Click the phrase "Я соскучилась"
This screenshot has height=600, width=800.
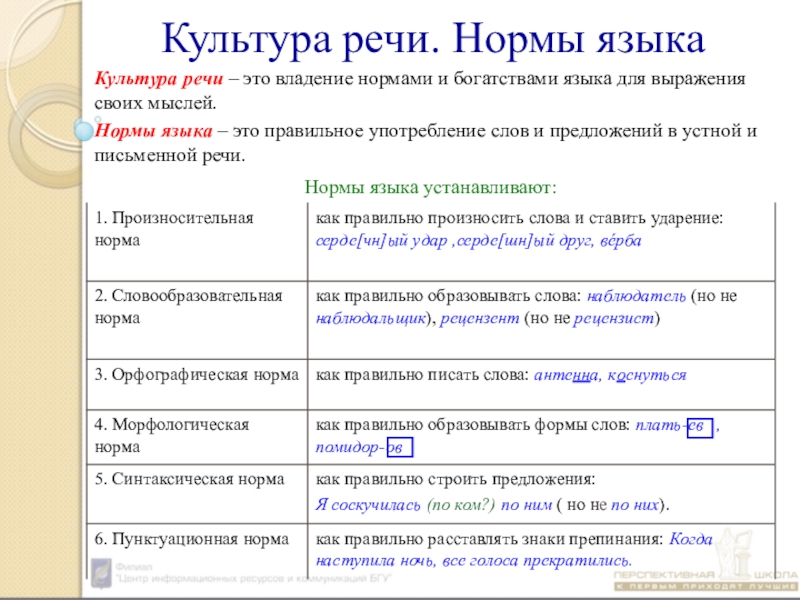click(x=368, y=505)
